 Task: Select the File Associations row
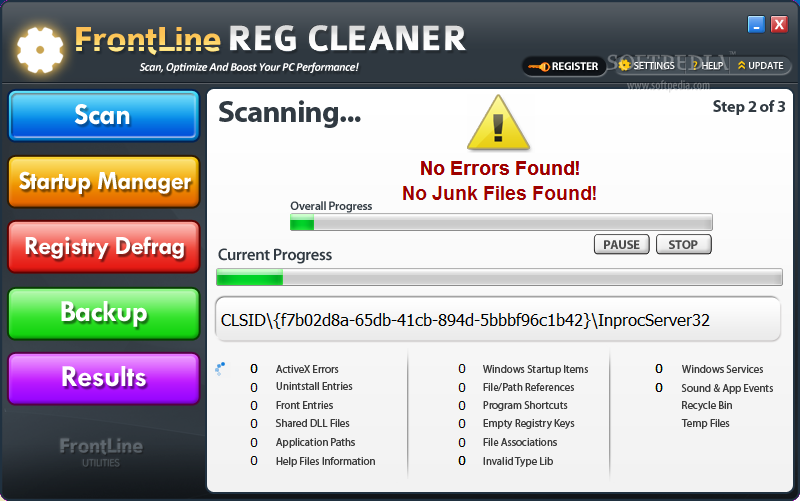pyautogui.click(x=520, y=442)
